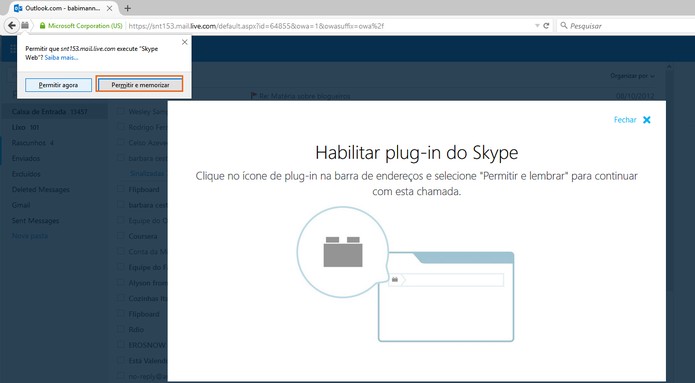Open the Sent Messages folder
695x383 pixels.
pyautogui.click(x=35, y=220)
